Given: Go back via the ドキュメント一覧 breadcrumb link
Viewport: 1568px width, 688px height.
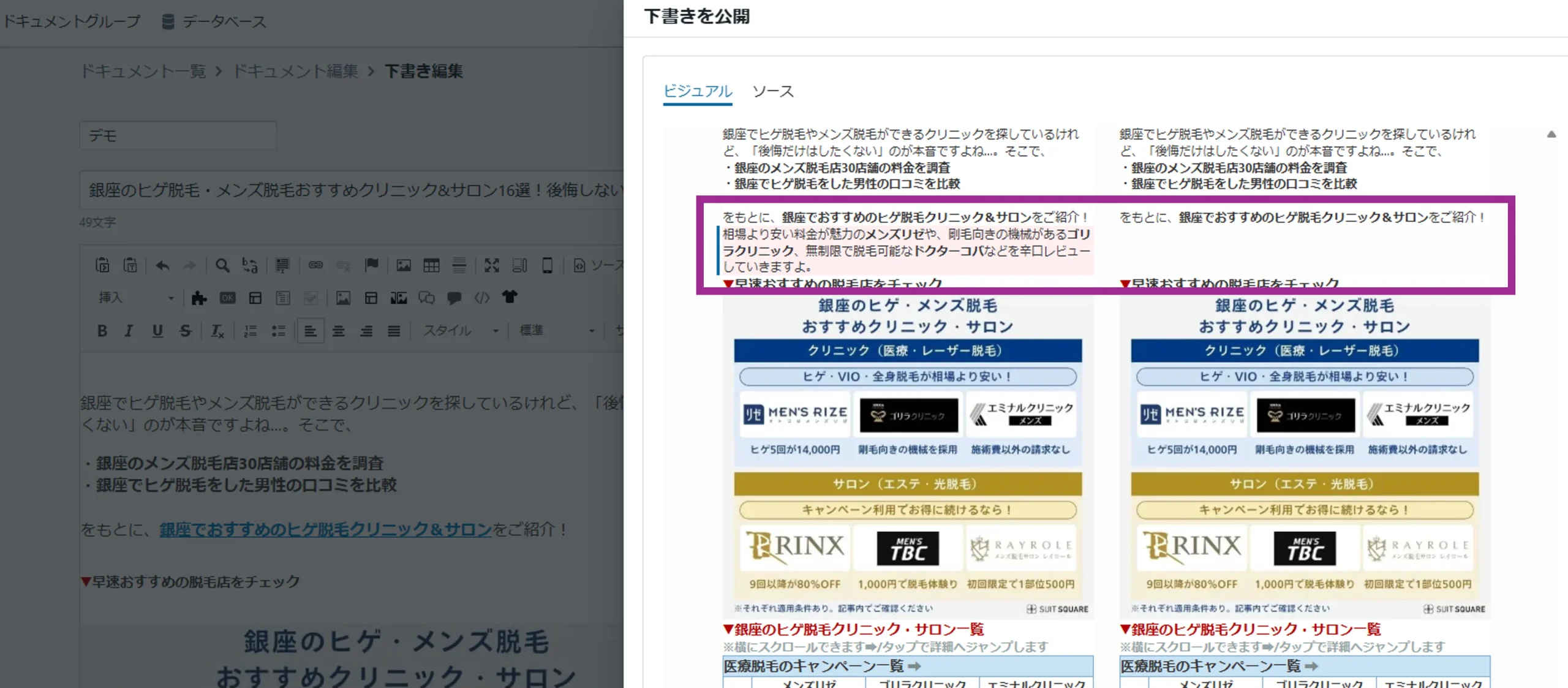Looking at the screenshot, I should [x=142, y=71].
